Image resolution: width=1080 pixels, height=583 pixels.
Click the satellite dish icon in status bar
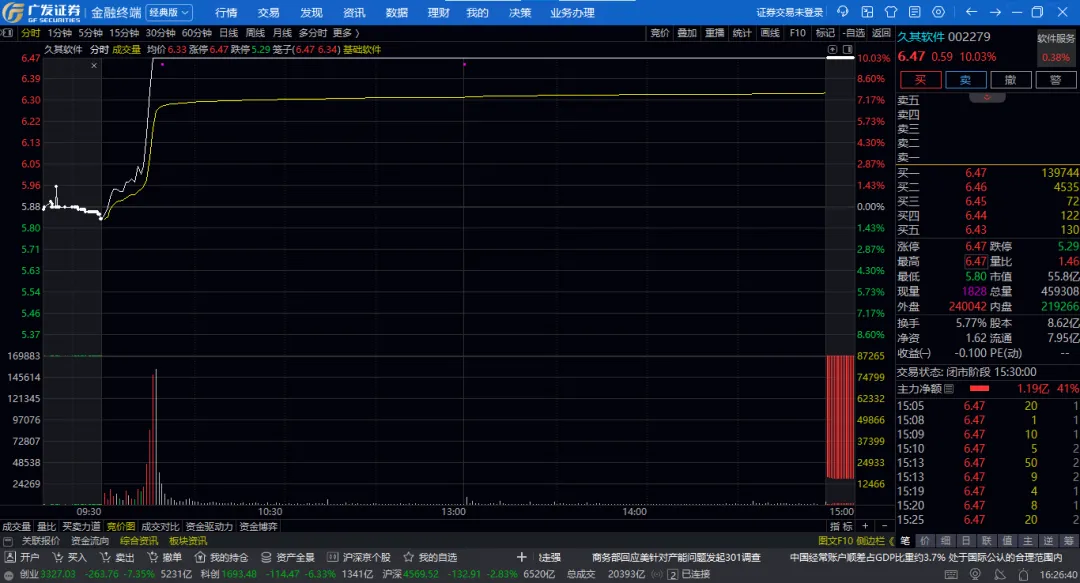tap(1000, 574)
